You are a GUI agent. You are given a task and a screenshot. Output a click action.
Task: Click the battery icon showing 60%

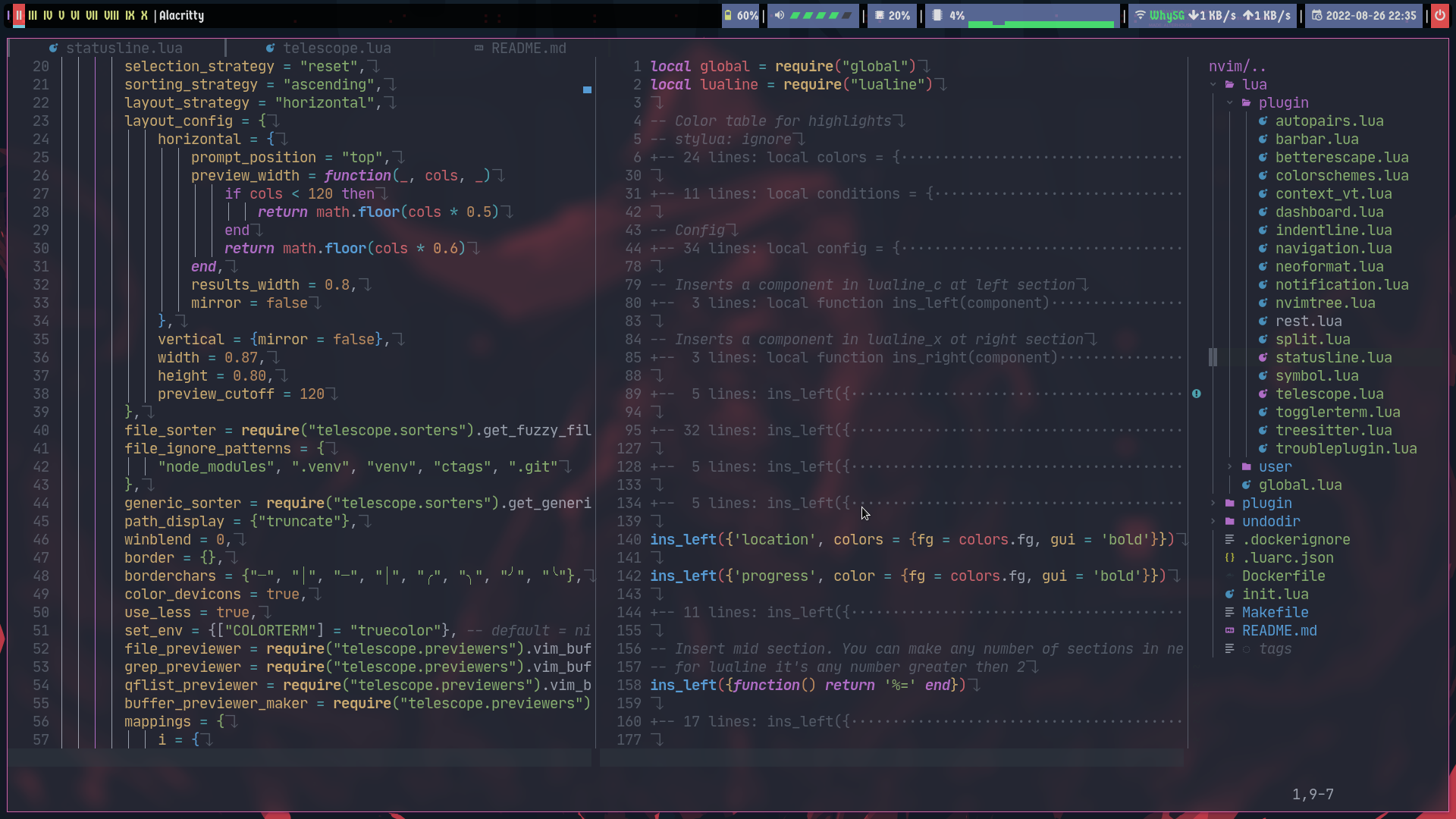click(x=728, y=15)
